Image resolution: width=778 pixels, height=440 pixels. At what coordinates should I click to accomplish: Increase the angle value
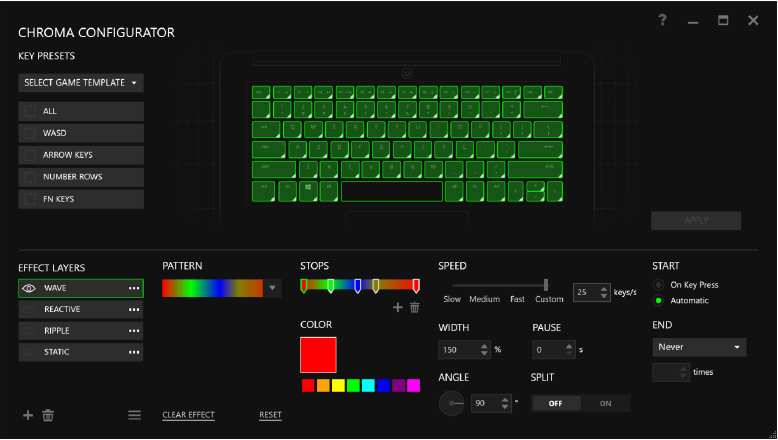tap(505, 400)
